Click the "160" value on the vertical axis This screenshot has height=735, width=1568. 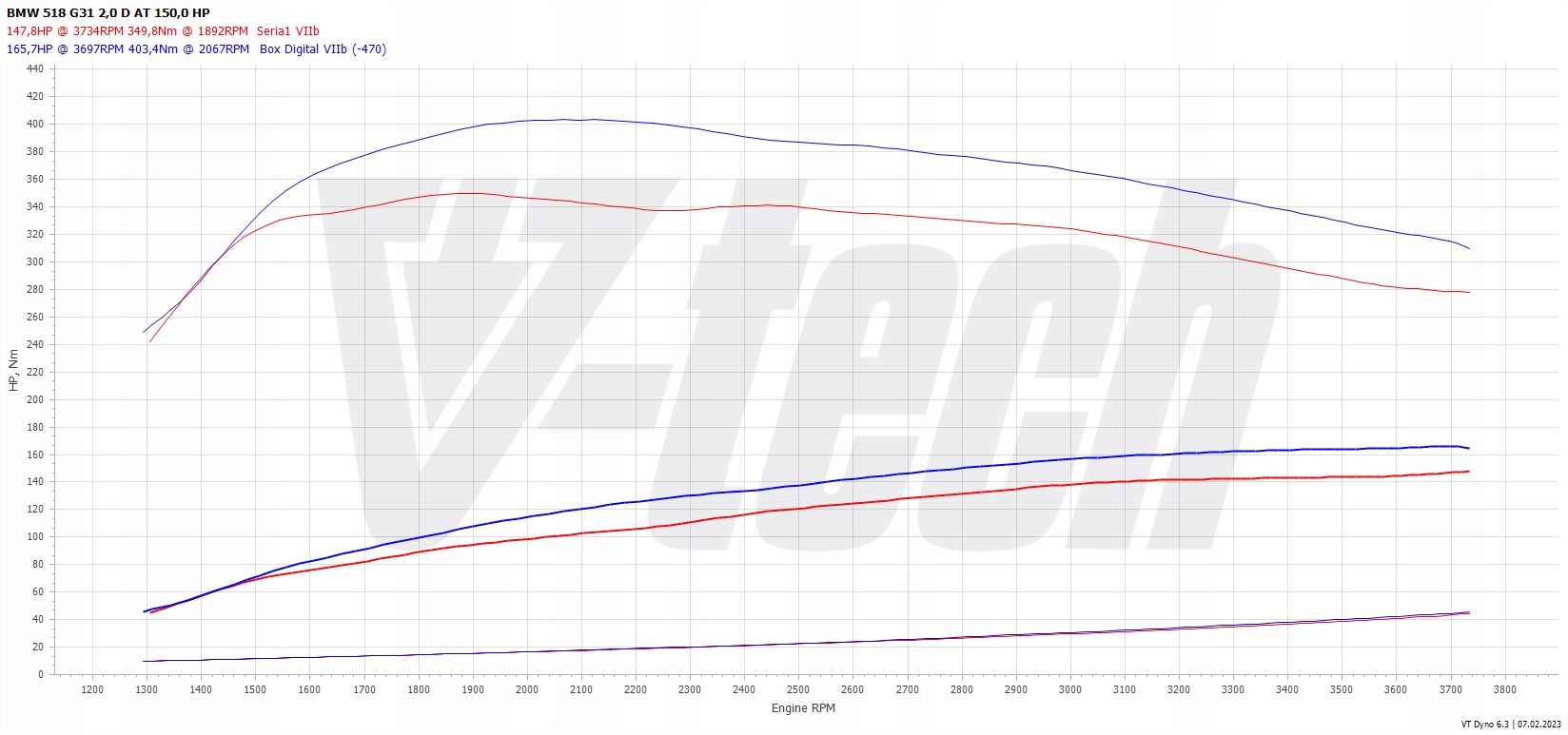pyautogui.click(x=35, y=455)
